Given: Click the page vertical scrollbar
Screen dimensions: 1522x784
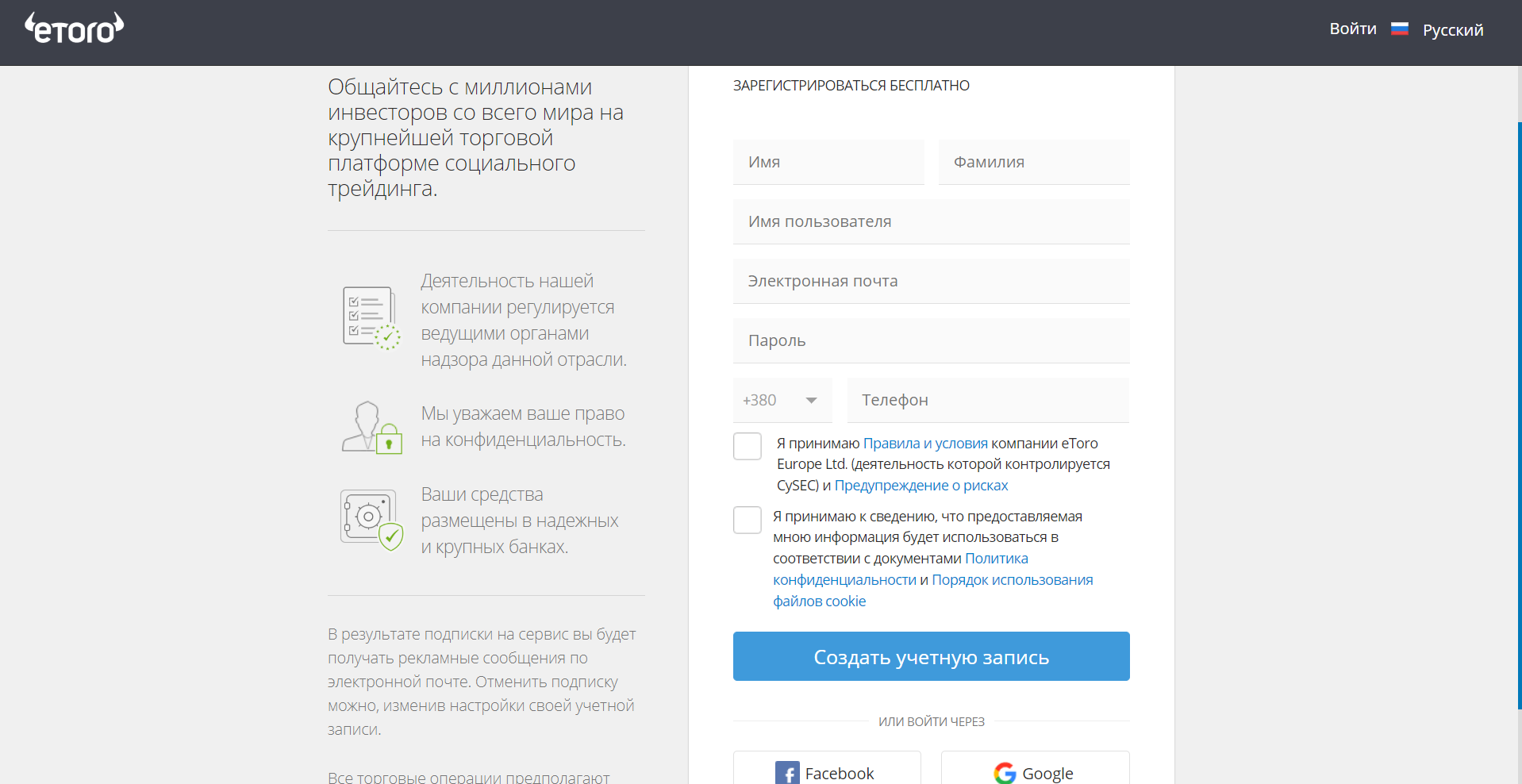Looking at the screenshot, I should click(x=1519, y=415).
